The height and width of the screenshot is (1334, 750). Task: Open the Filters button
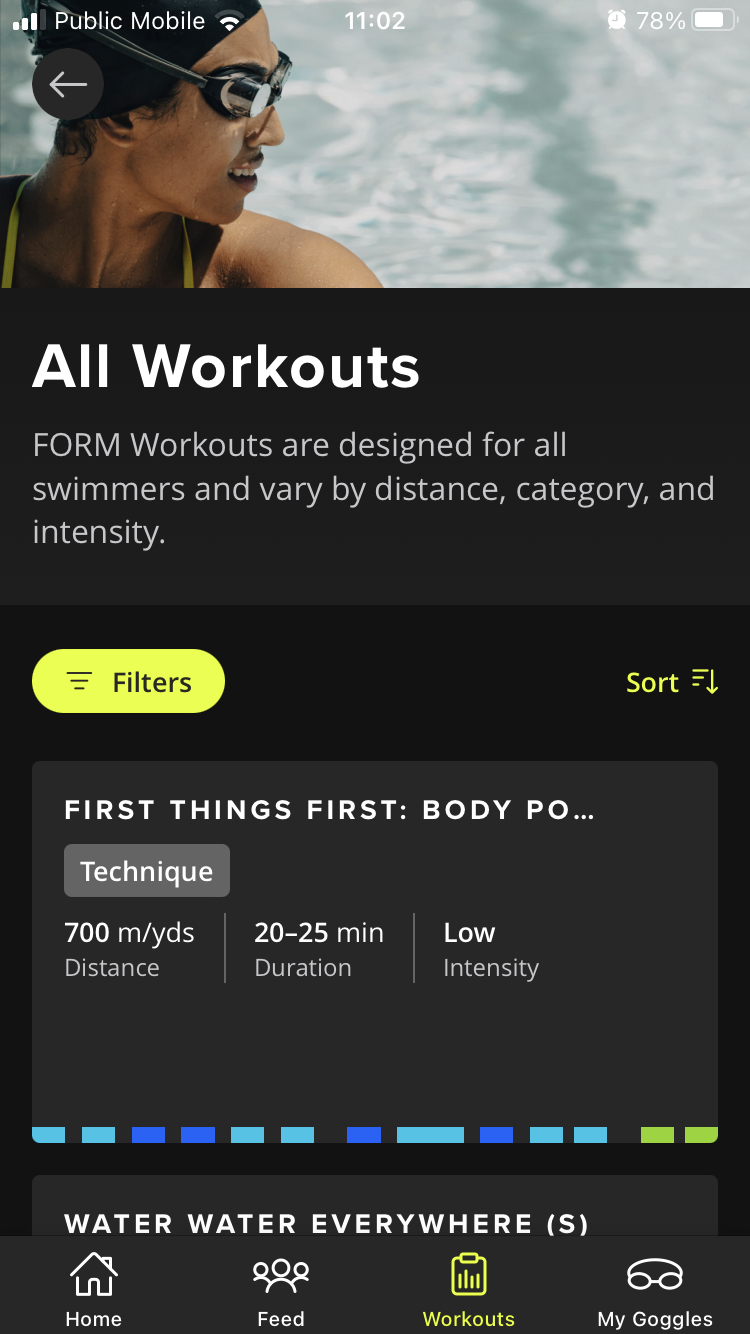(128, 682)
